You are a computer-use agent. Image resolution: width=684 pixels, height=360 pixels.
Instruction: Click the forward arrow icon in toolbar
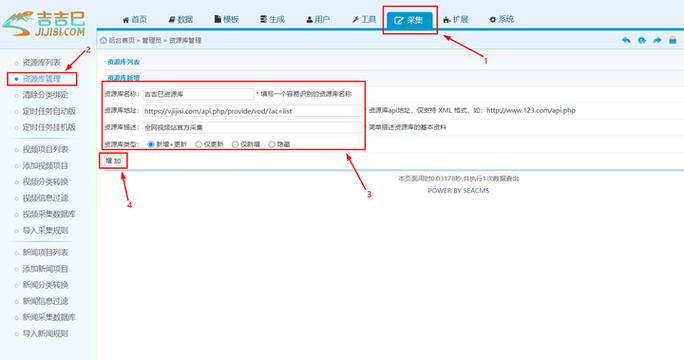point(657,40)
